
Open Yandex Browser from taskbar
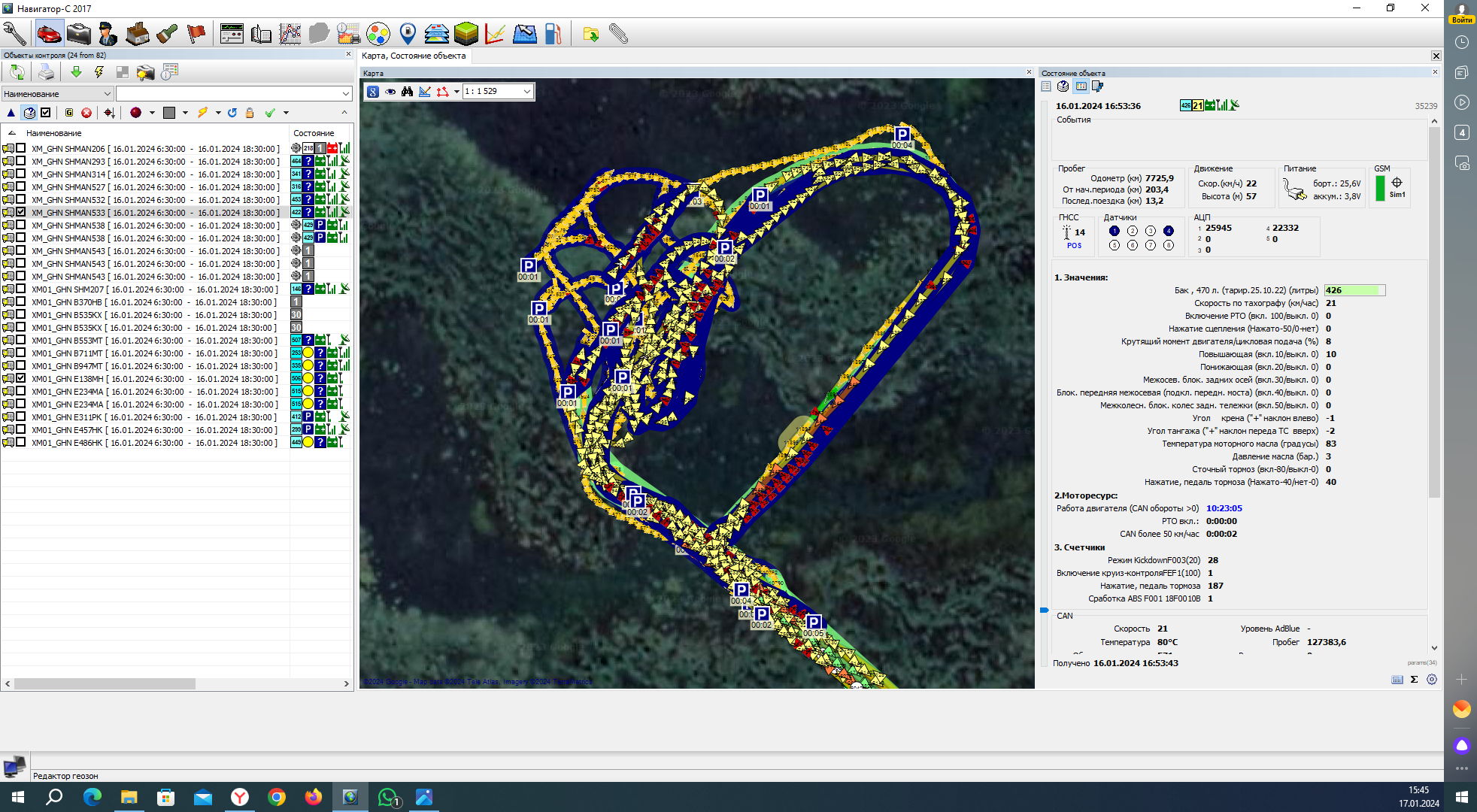tap(240, 797)
